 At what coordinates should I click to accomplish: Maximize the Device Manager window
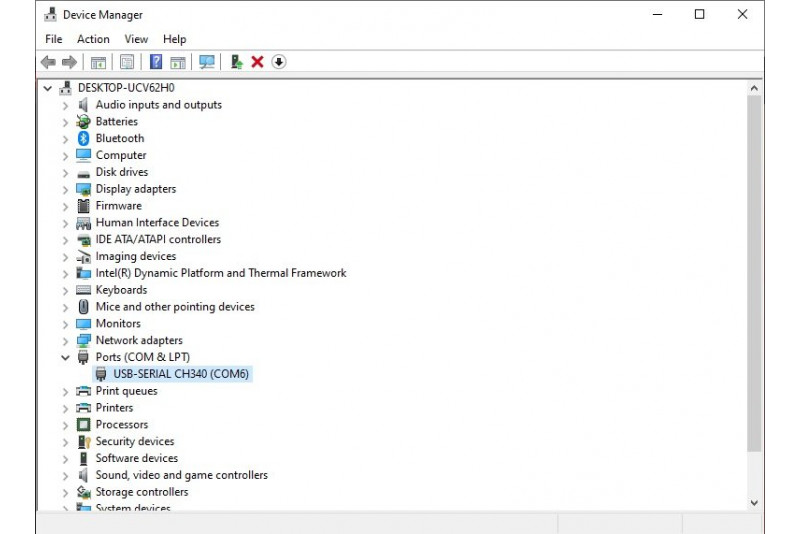coord(699,14)
